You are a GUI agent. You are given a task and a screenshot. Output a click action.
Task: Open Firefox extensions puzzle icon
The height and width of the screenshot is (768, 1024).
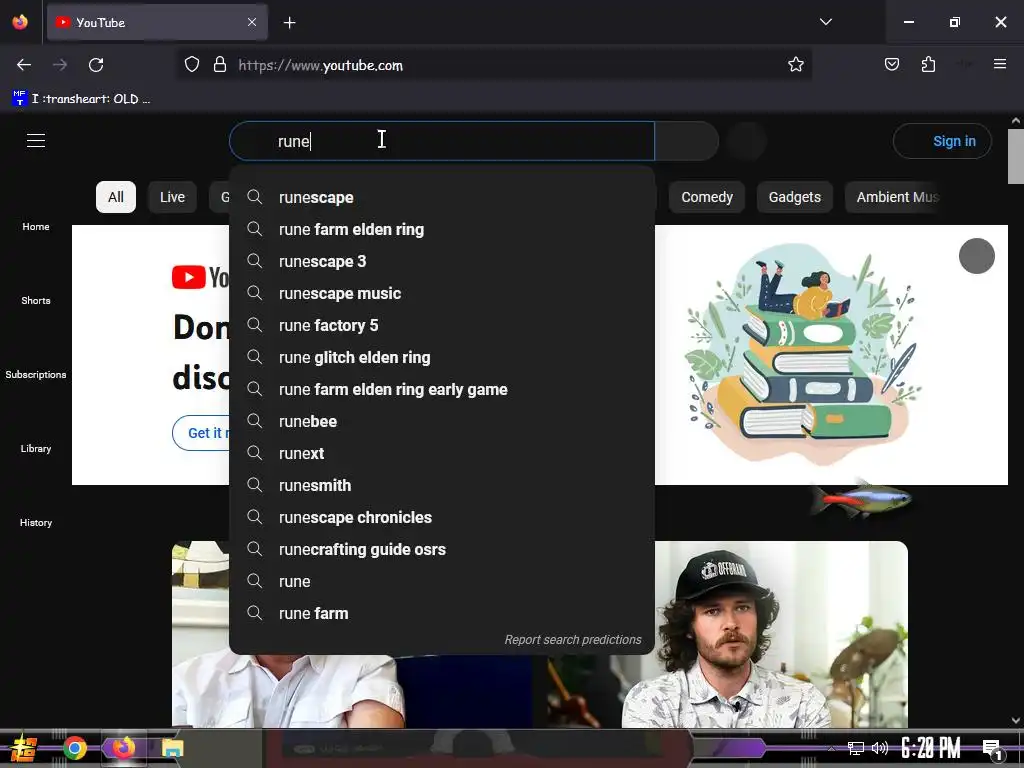pyautogui.click(x=928, y=64)
